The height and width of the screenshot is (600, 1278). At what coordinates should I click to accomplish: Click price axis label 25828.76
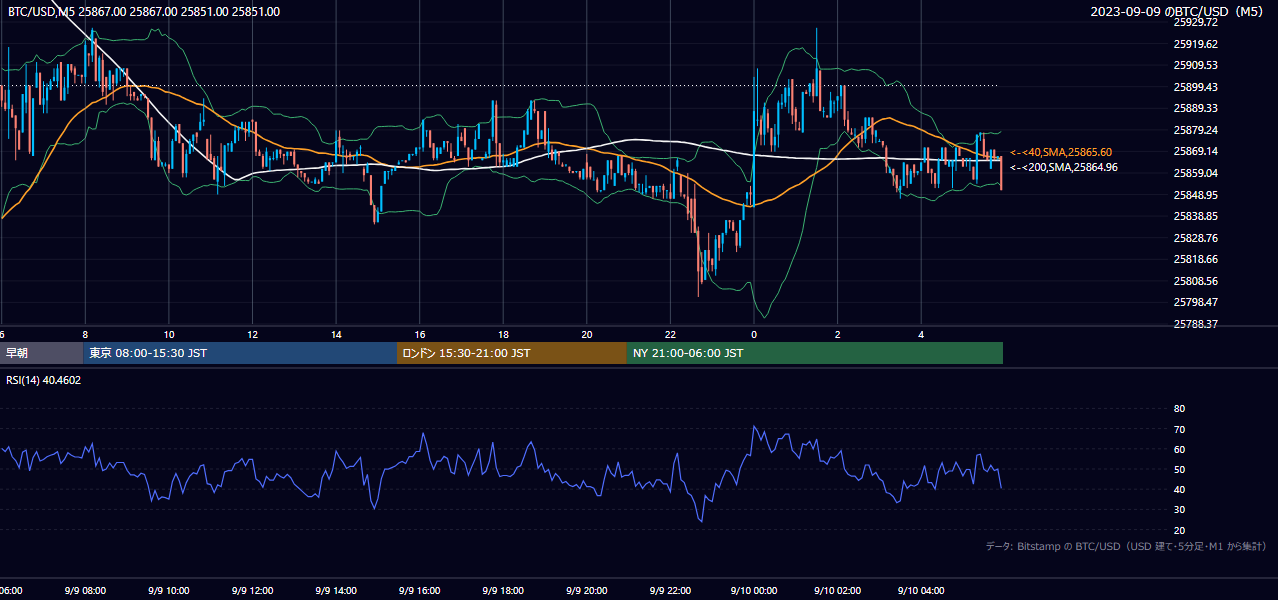tap(1195, 238)
